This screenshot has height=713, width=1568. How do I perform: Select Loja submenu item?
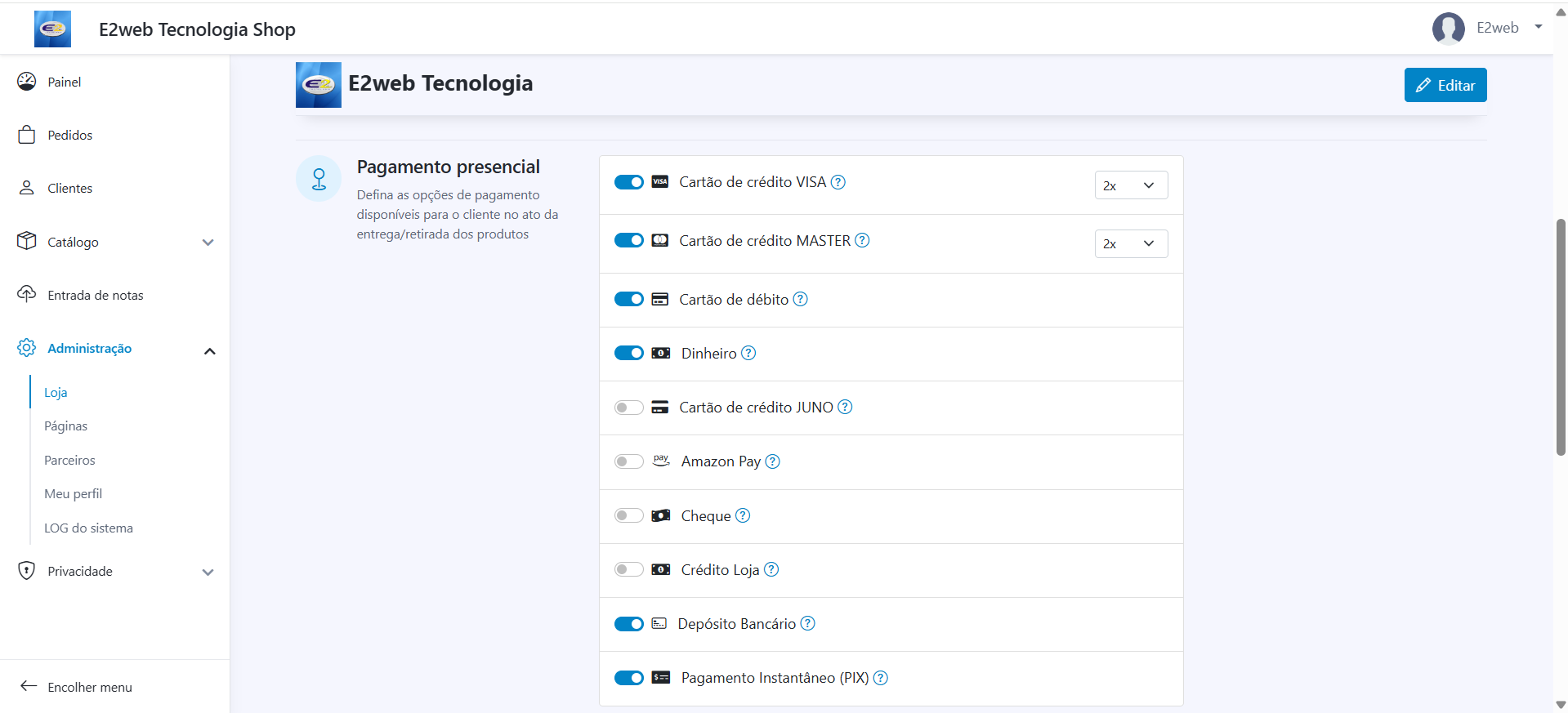(56, 392)
